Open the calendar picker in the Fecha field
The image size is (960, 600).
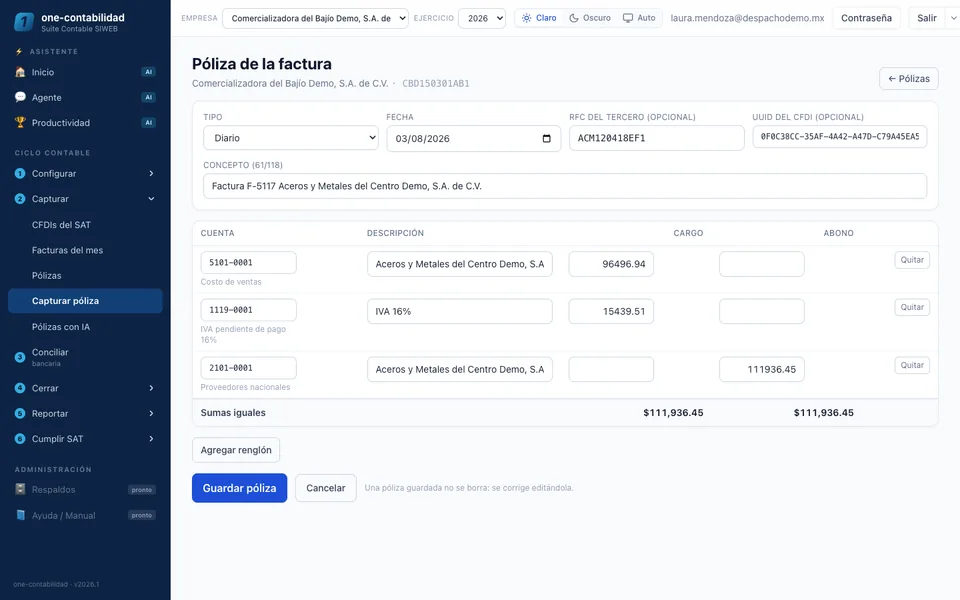[x=547, y=138]
